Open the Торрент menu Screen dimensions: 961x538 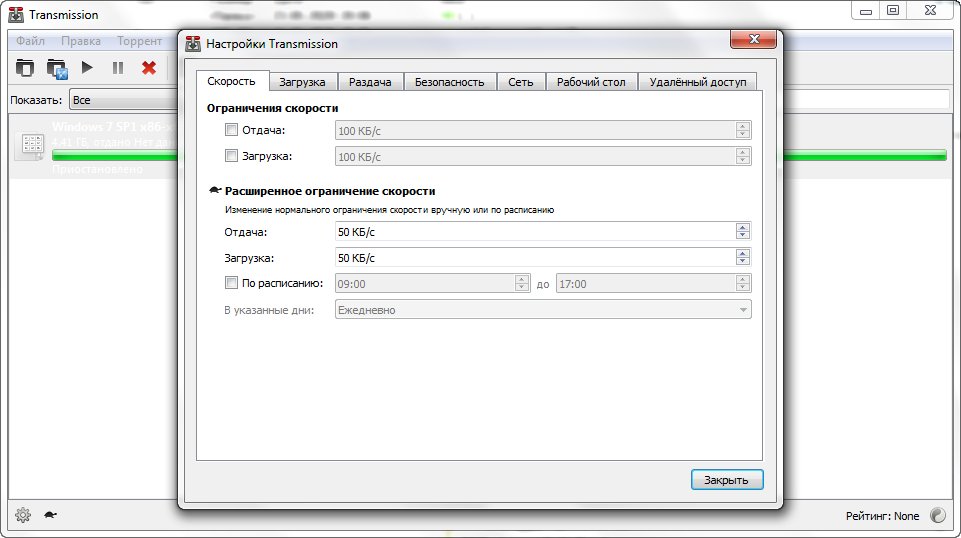139,41
